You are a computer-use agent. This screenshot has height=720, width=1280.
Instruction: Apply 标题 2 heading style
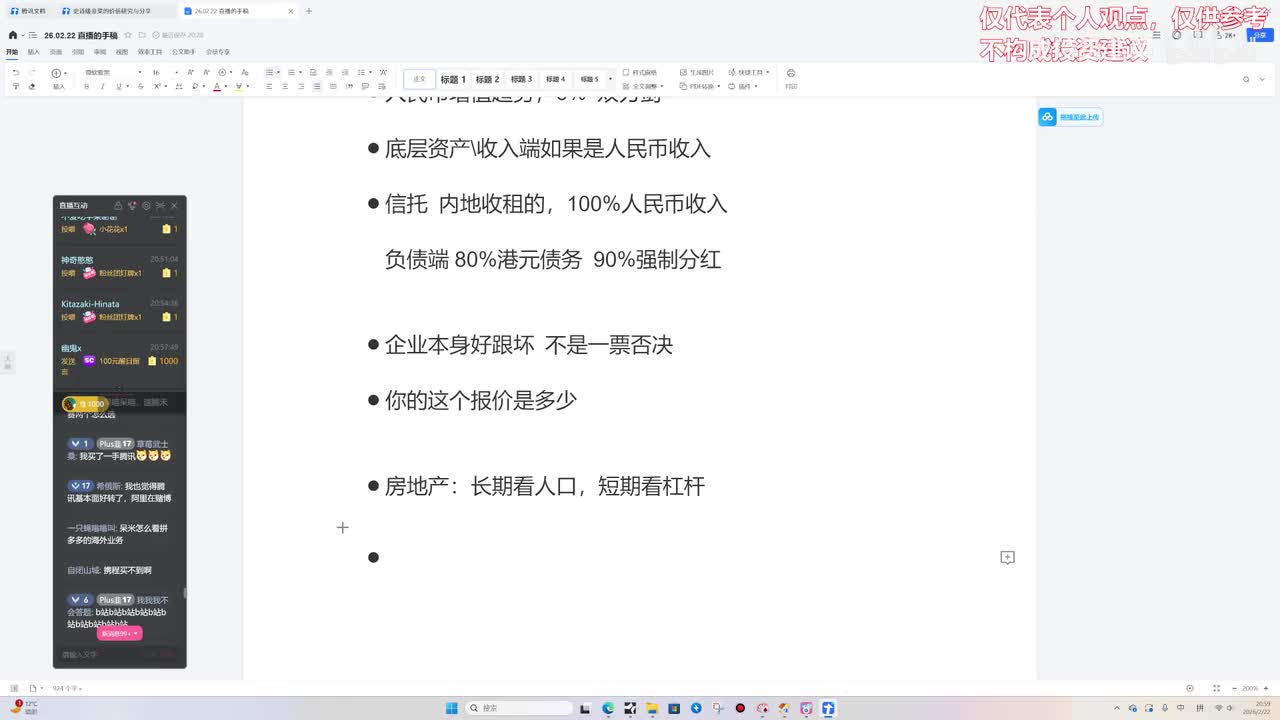pos(487,79)
